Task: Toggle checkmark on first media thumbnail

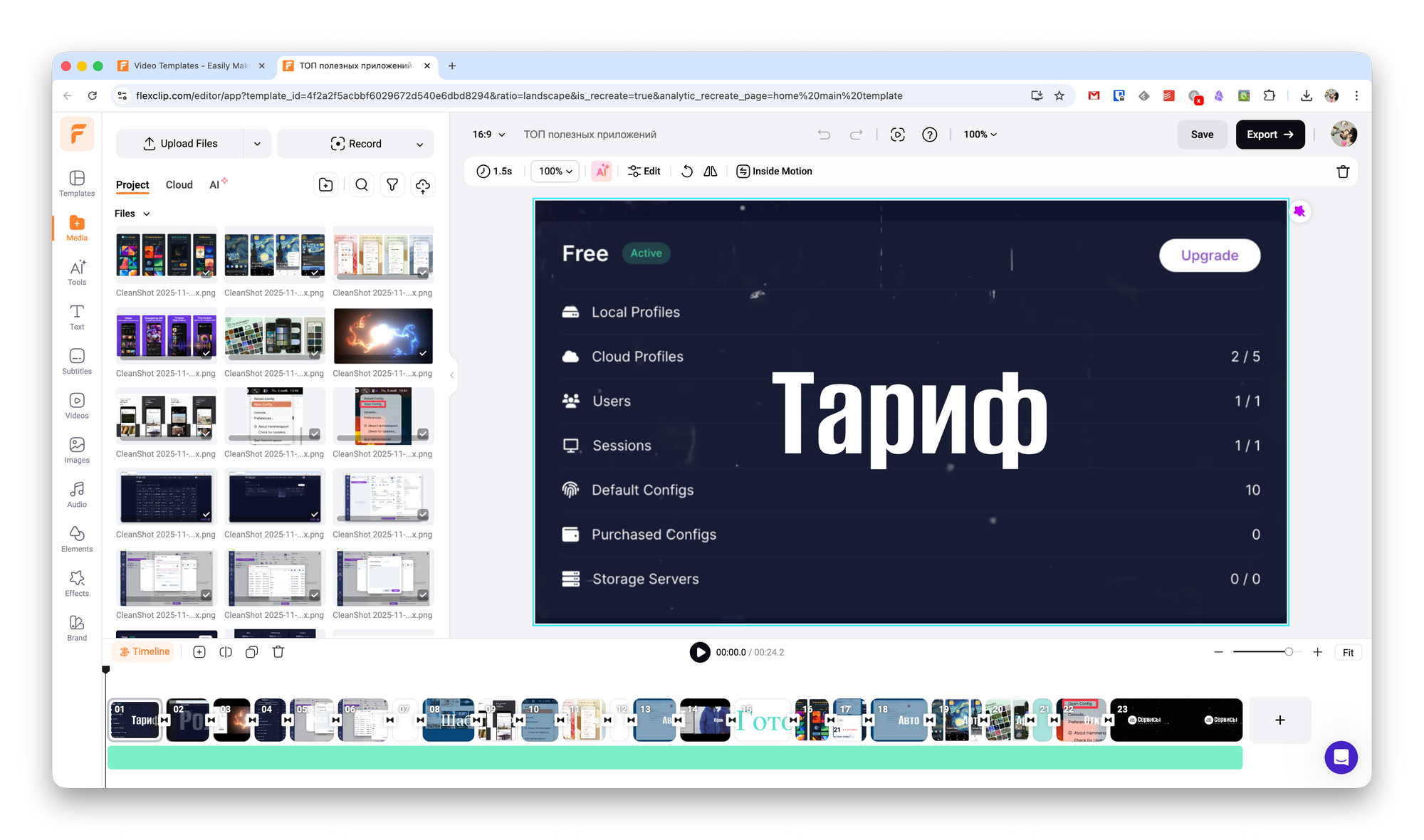Action: click(206, 273)
